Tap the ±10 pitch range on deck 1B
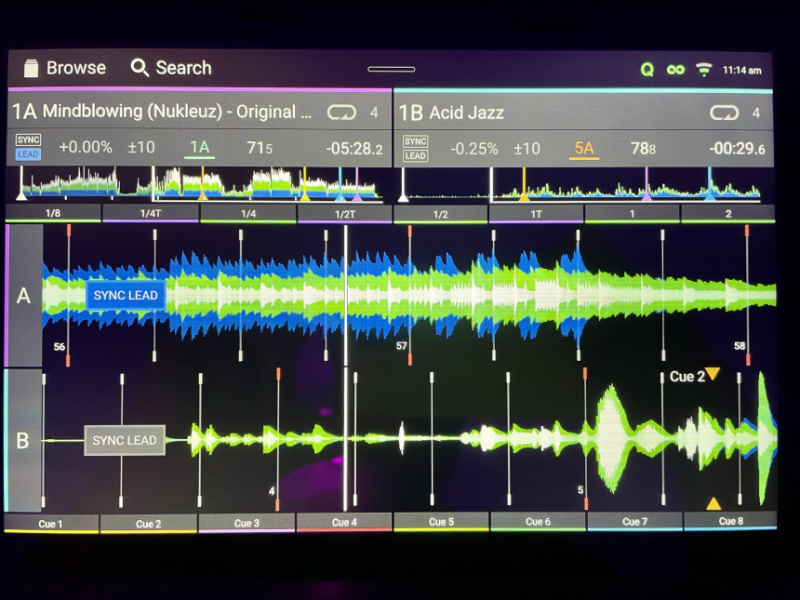 tap(527, 148)
